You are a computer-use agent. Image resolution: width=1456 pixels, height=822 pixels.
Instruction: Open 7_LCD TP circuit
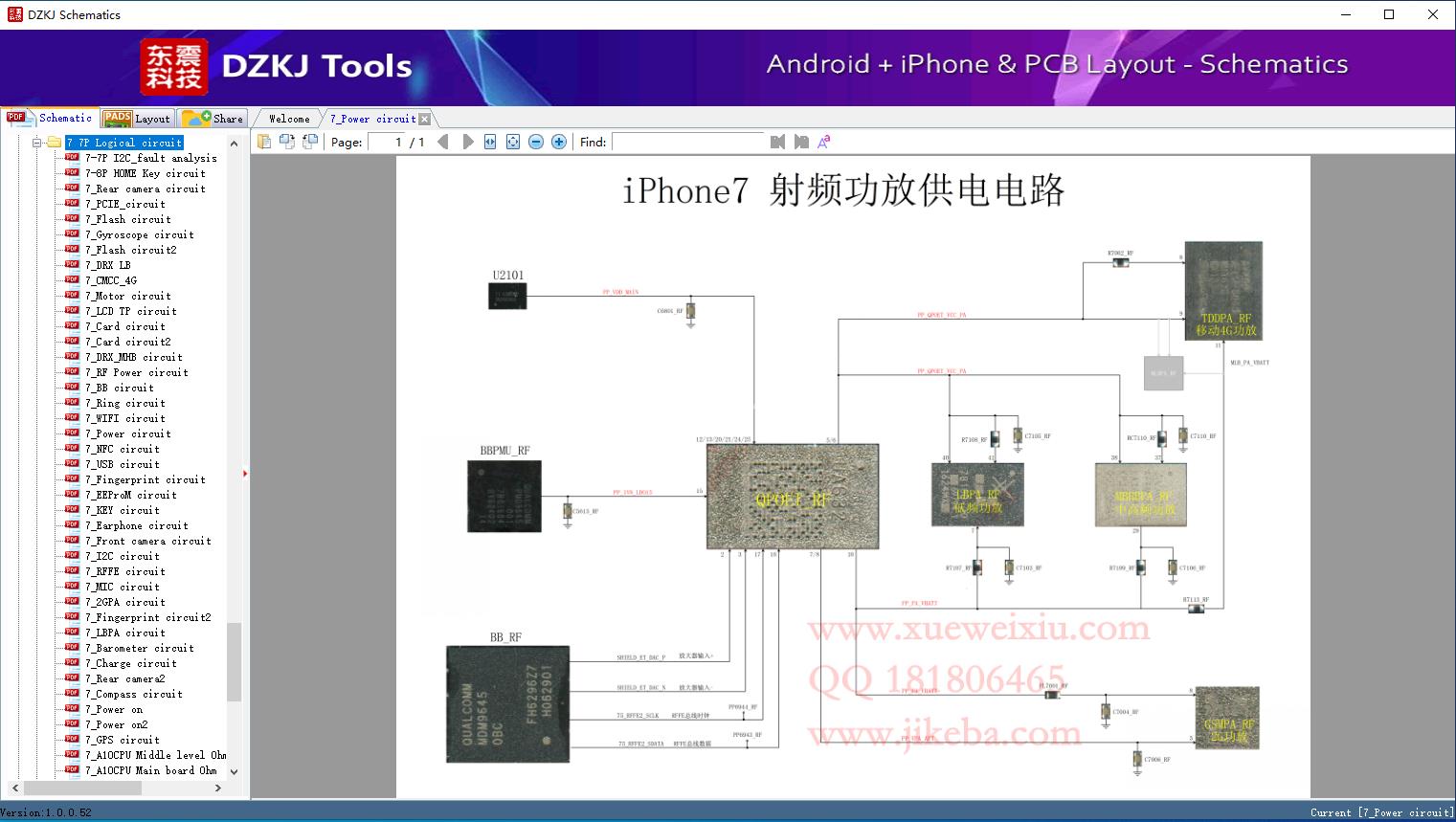(131, 311)
